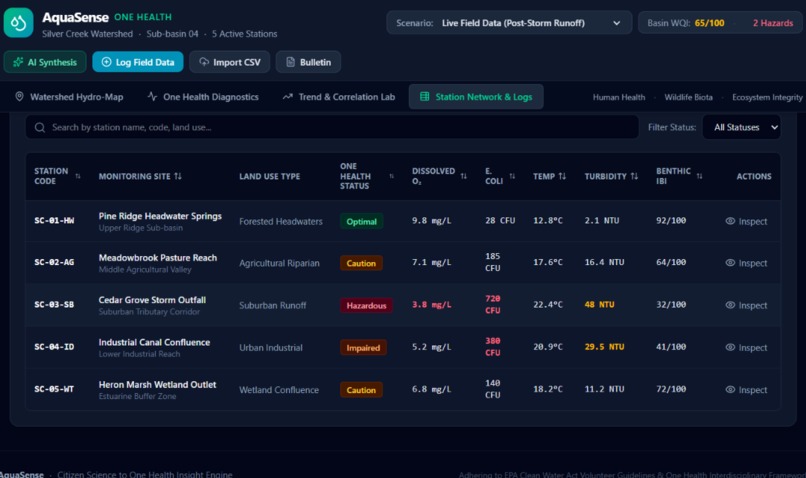The width and height of the screenshot is (806, 478).
Task: Click Pine Ridge Headwater Springs site name
Action: (160, 216)
